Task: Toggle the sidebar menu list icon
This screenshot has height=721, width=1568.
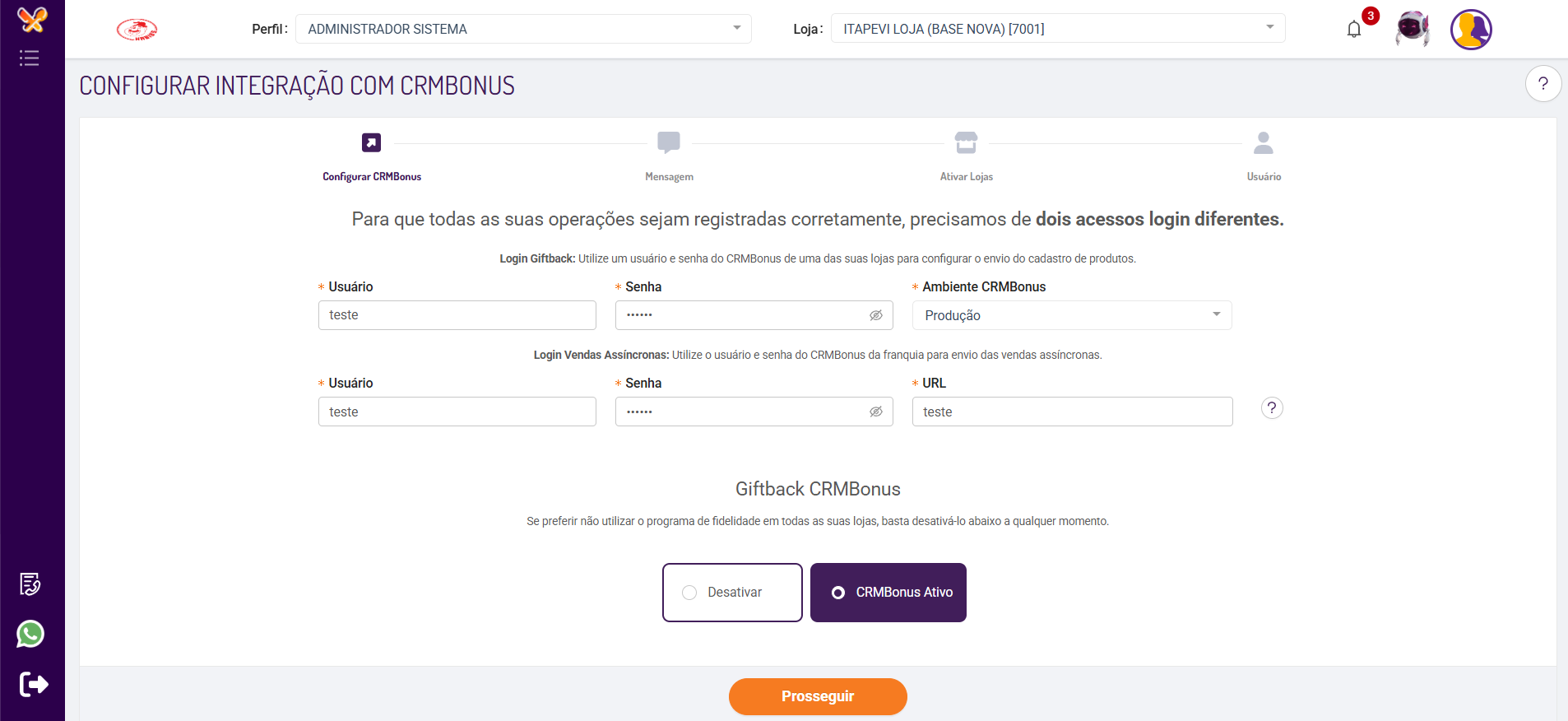Action: pyautogui.click(x=30, y=58)
